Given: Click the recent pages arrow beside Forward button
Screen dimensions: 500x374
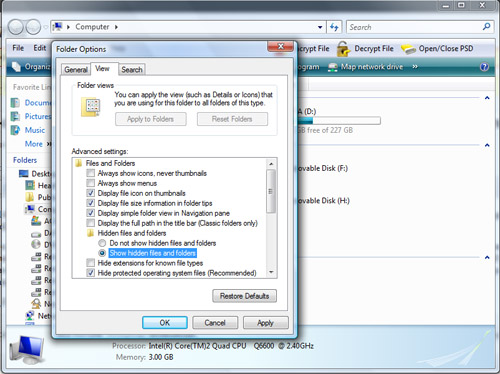Looking at the screenshot, I should point(46,27).
